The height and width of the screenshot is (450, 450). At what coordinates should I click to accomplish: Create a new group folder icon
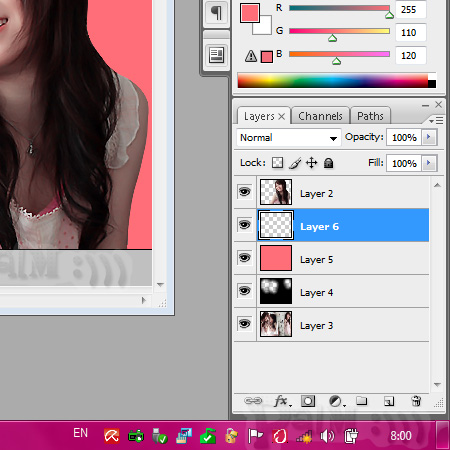361,400
